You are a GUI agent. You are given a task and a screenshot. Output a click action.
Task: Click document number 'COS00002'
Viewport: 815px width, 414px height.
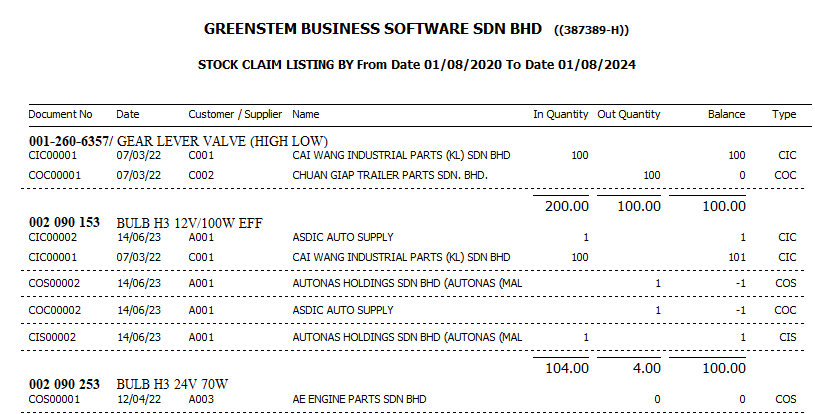click(55, 284)
